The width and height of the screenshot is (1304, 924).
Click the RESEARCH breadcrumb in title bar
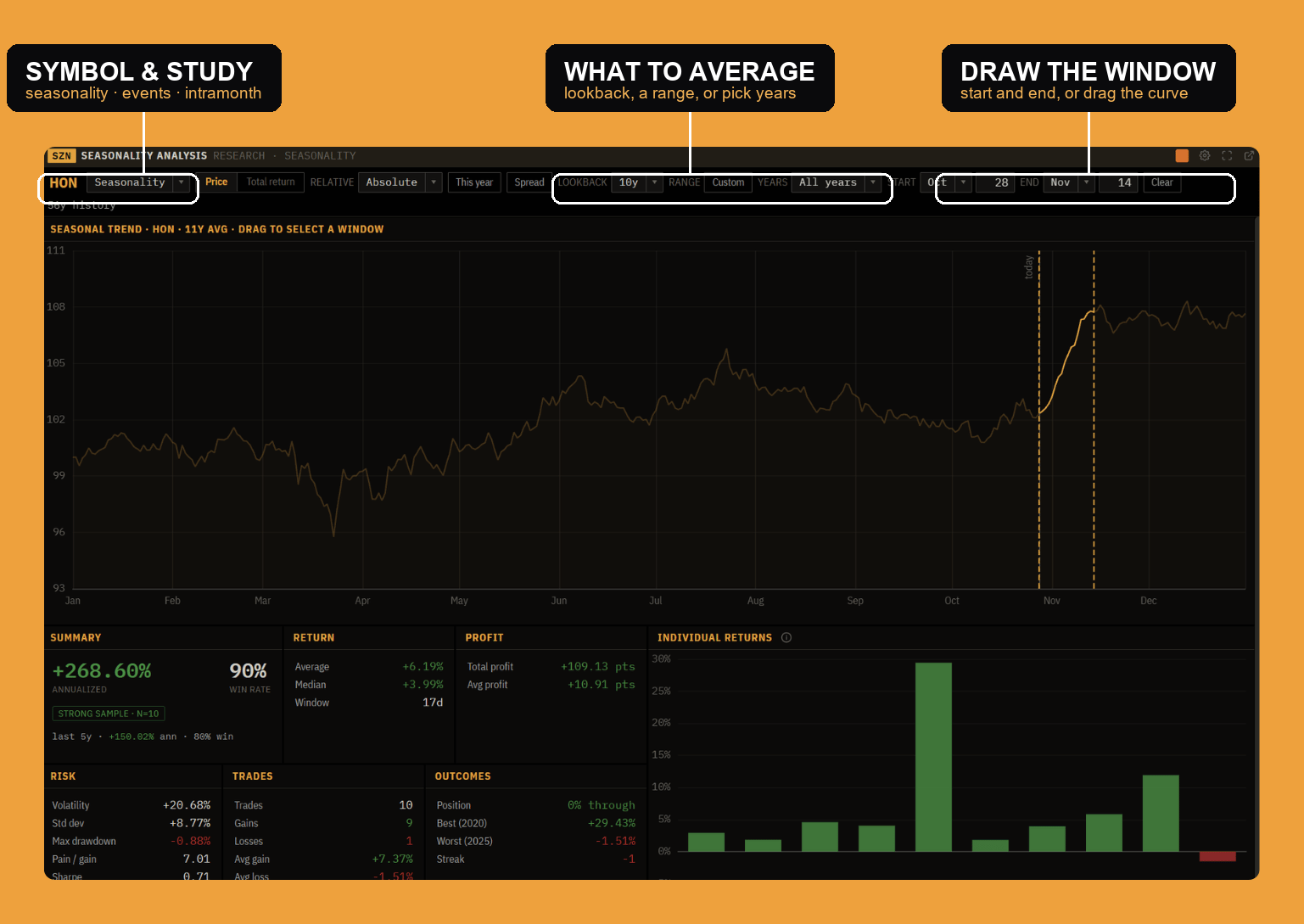[x=239, y=156]
